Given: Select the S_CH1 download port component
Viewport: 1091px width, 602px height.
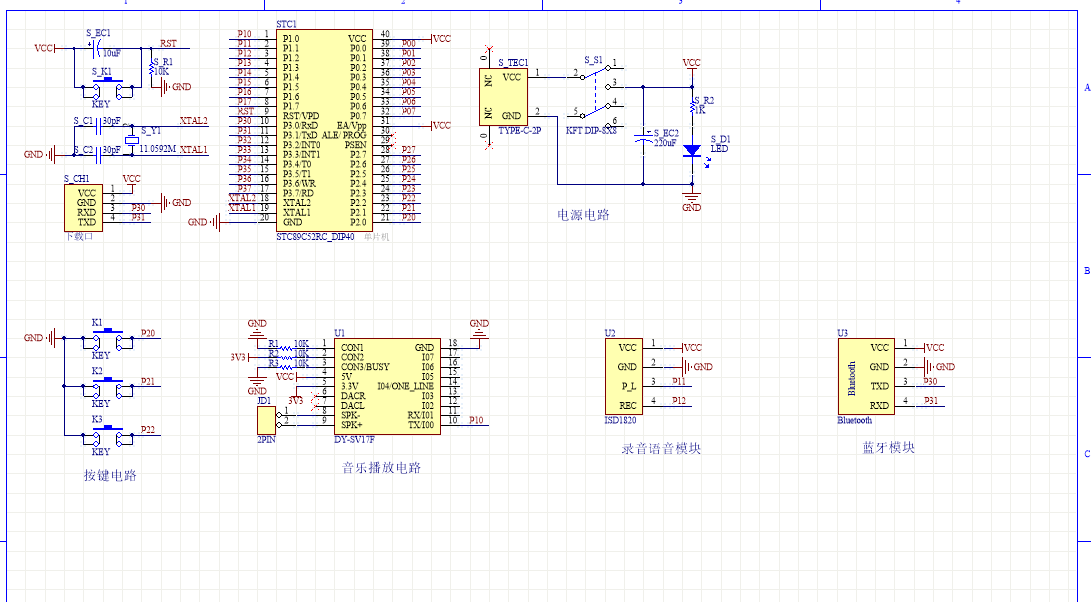Looking at the screenshot, I should point(85,207).
